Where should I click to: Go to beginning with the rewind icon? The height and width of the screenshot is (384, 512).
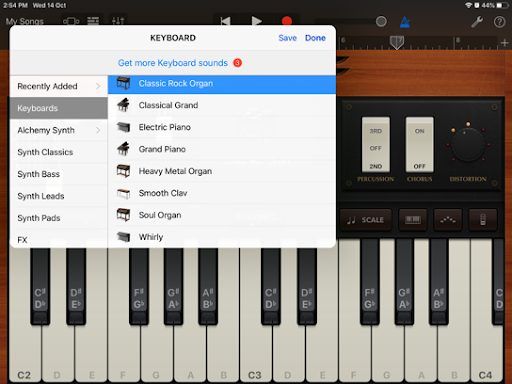pyautogui.click(x=225, y=21)
